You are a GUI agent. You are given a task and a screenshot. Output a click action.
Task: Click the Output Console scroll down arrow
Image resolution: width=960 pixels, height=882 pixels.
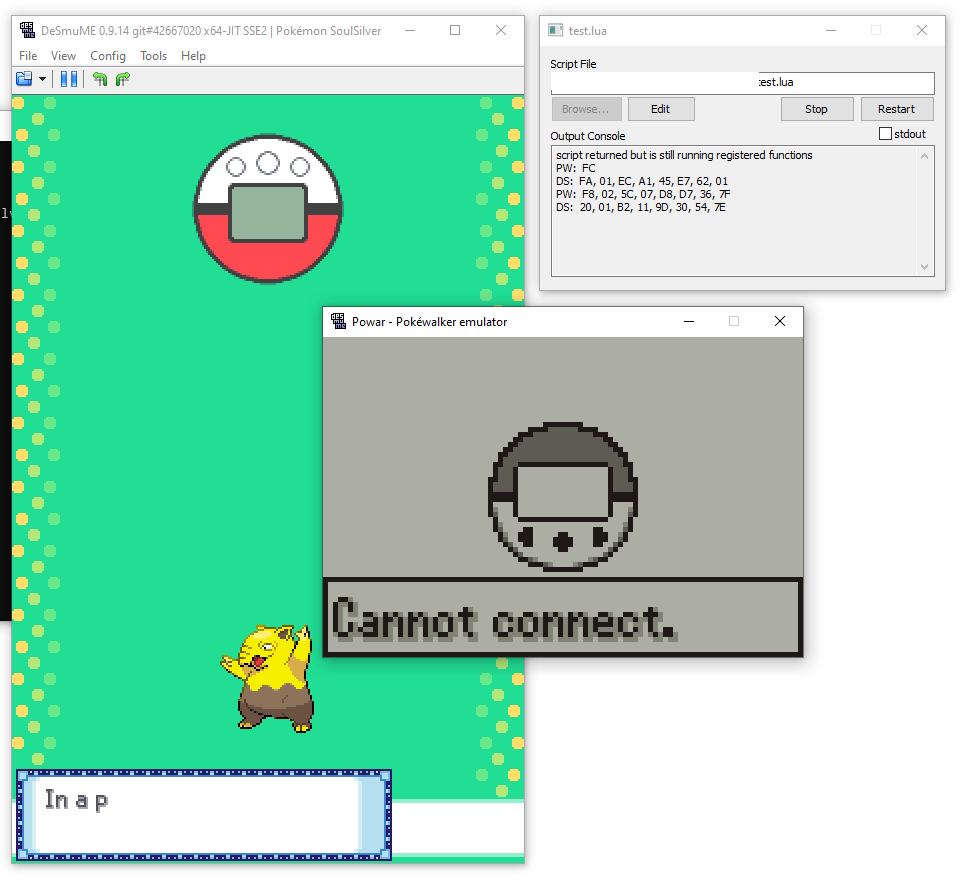(x=924, y=267)
